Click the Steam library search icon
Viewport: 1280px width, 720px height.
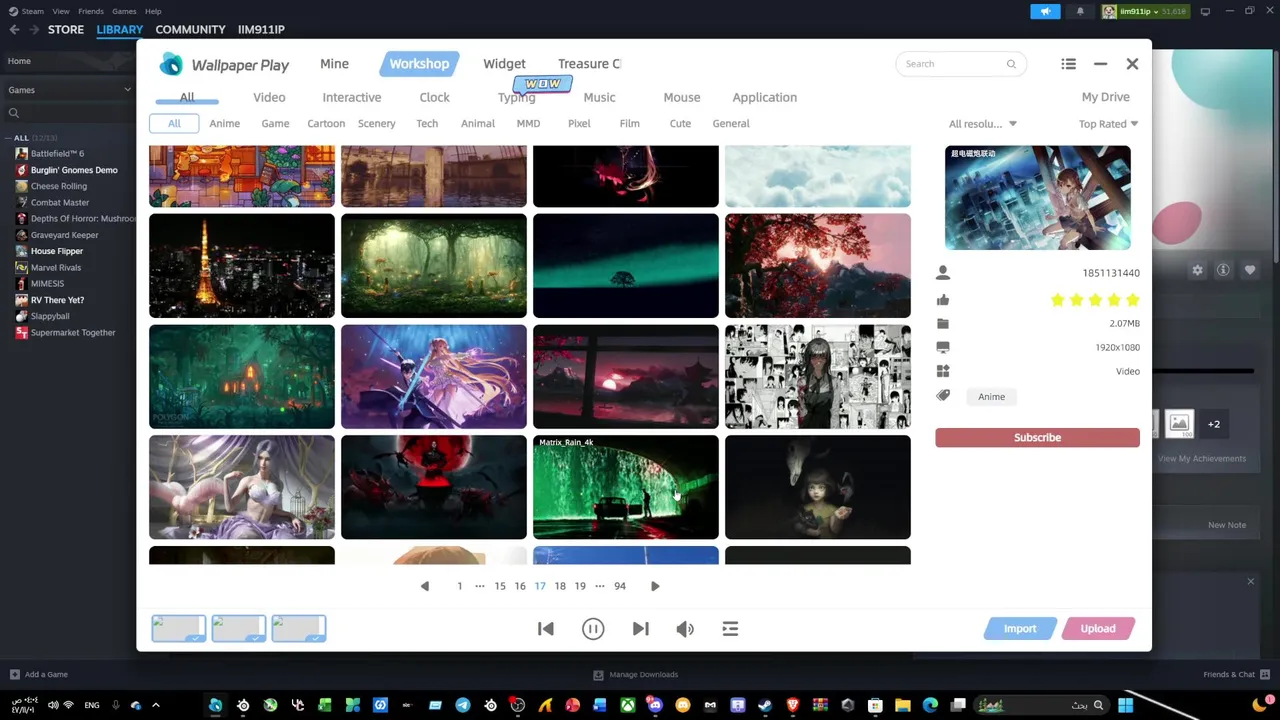click(x=14, y=113)
